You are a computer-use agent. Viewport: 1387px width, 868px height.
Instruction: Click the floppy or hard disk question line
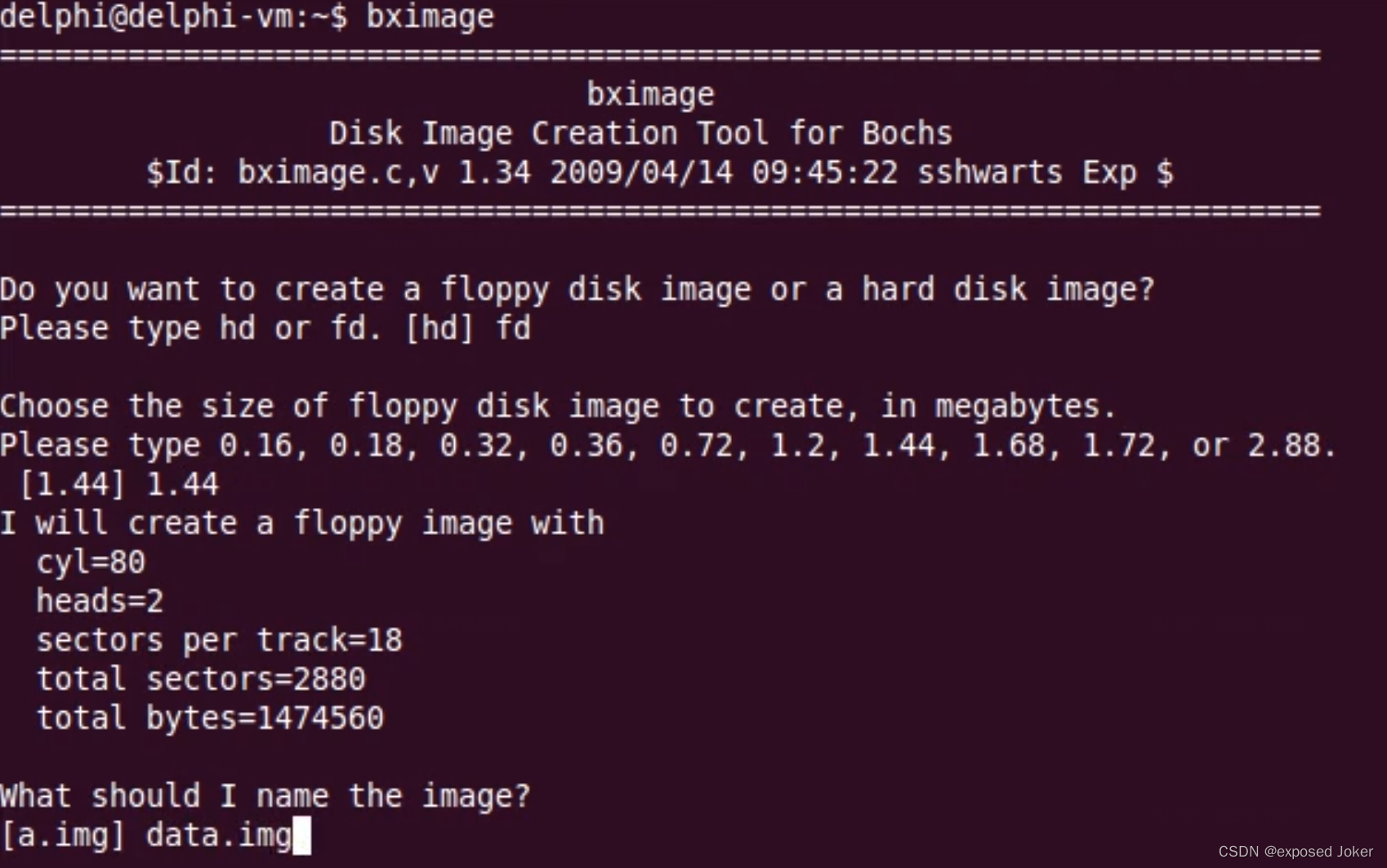coord(577,290)
